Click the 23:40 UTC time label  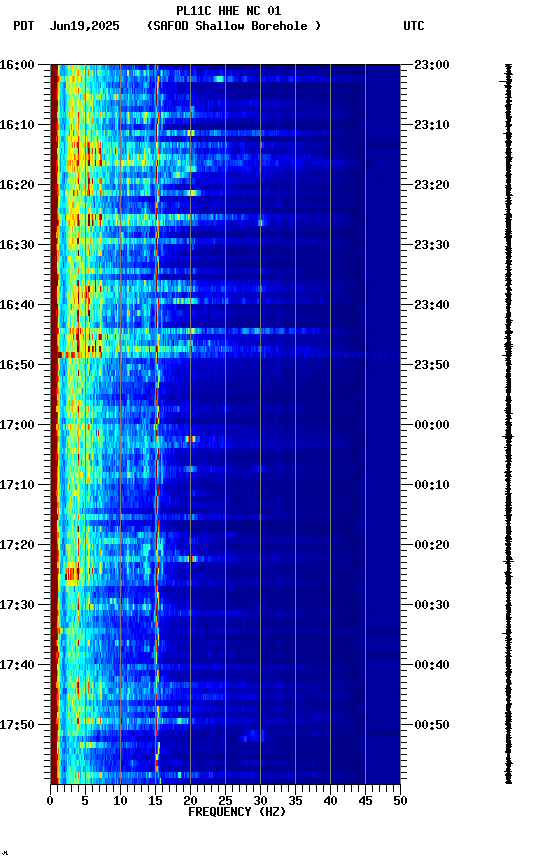pyautogui.click(x=432, y=305)
